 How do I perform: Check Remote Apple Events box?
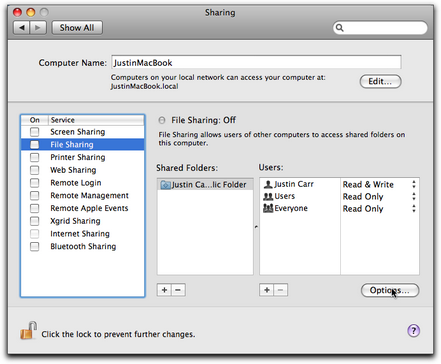click(x=34, y=208)
